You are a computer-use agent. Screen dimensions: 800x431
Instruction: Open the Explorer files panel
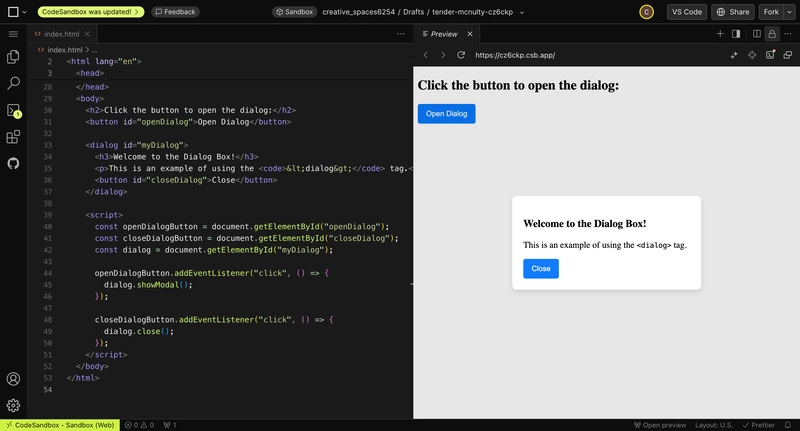(14, 58)
